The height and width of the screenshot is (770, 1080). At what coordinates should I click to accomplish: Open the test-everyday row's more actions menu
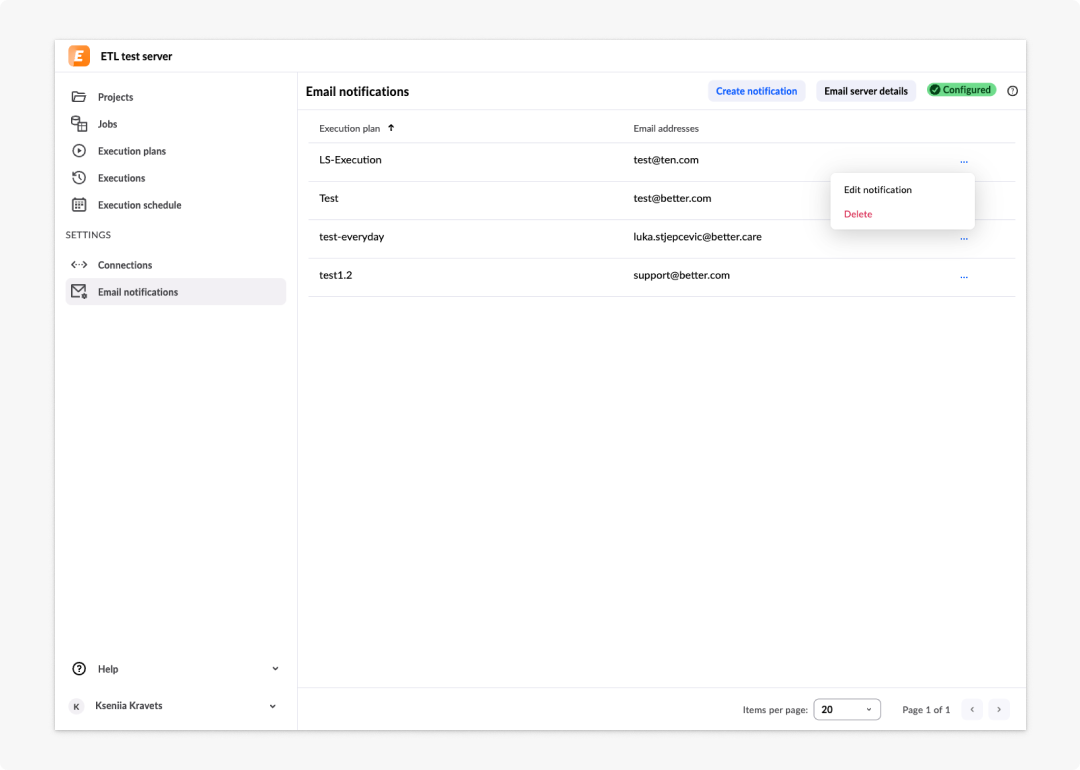964,238
